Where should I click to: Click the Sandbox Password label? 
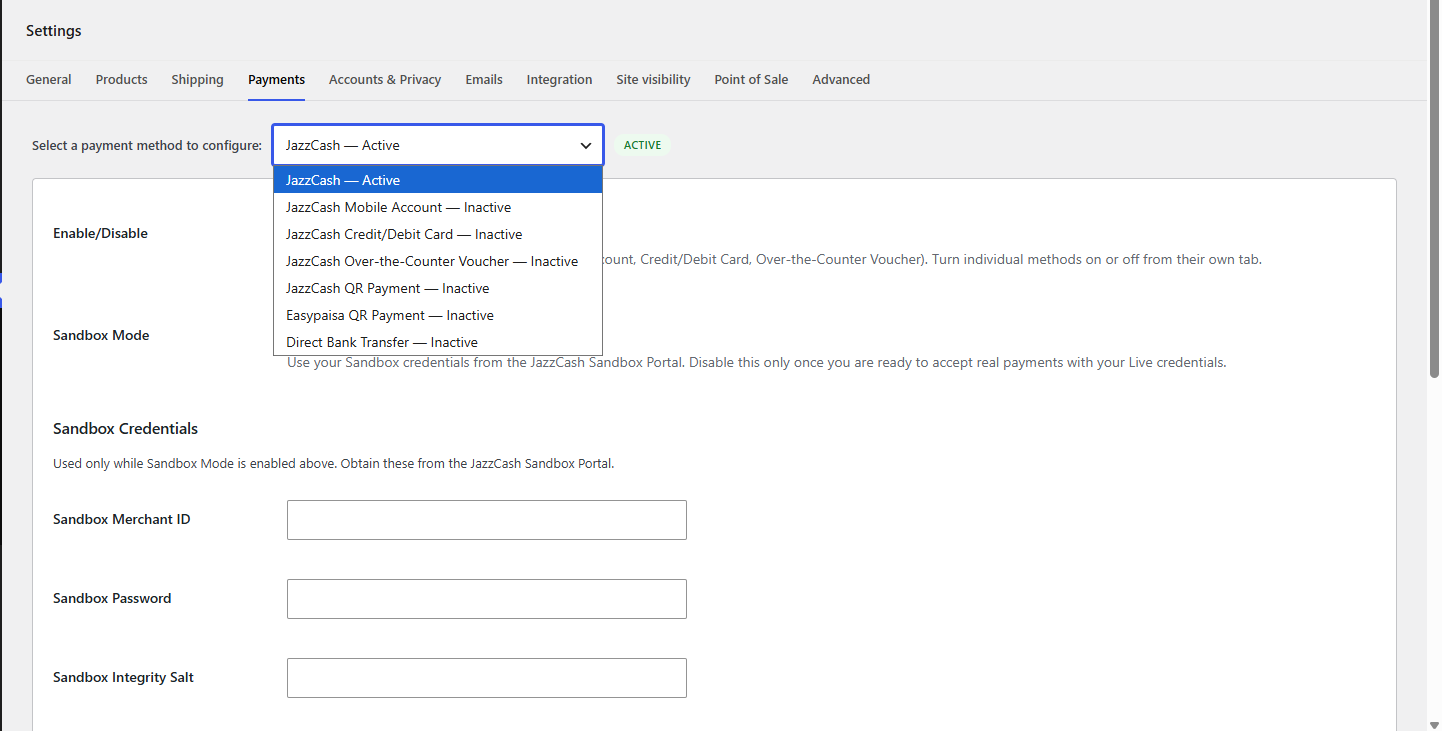click(112, 598)
